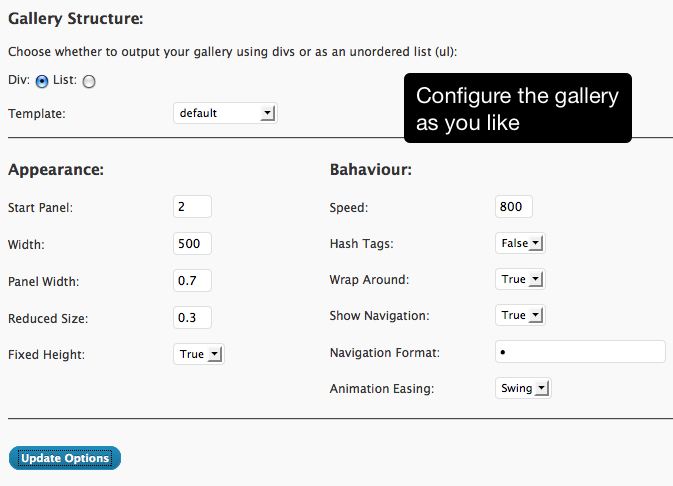The width and height of the screenshot is (673, 486).
Task: Focus the Panel Width text box
Action: pyautogui.click(x=192, y=280)
